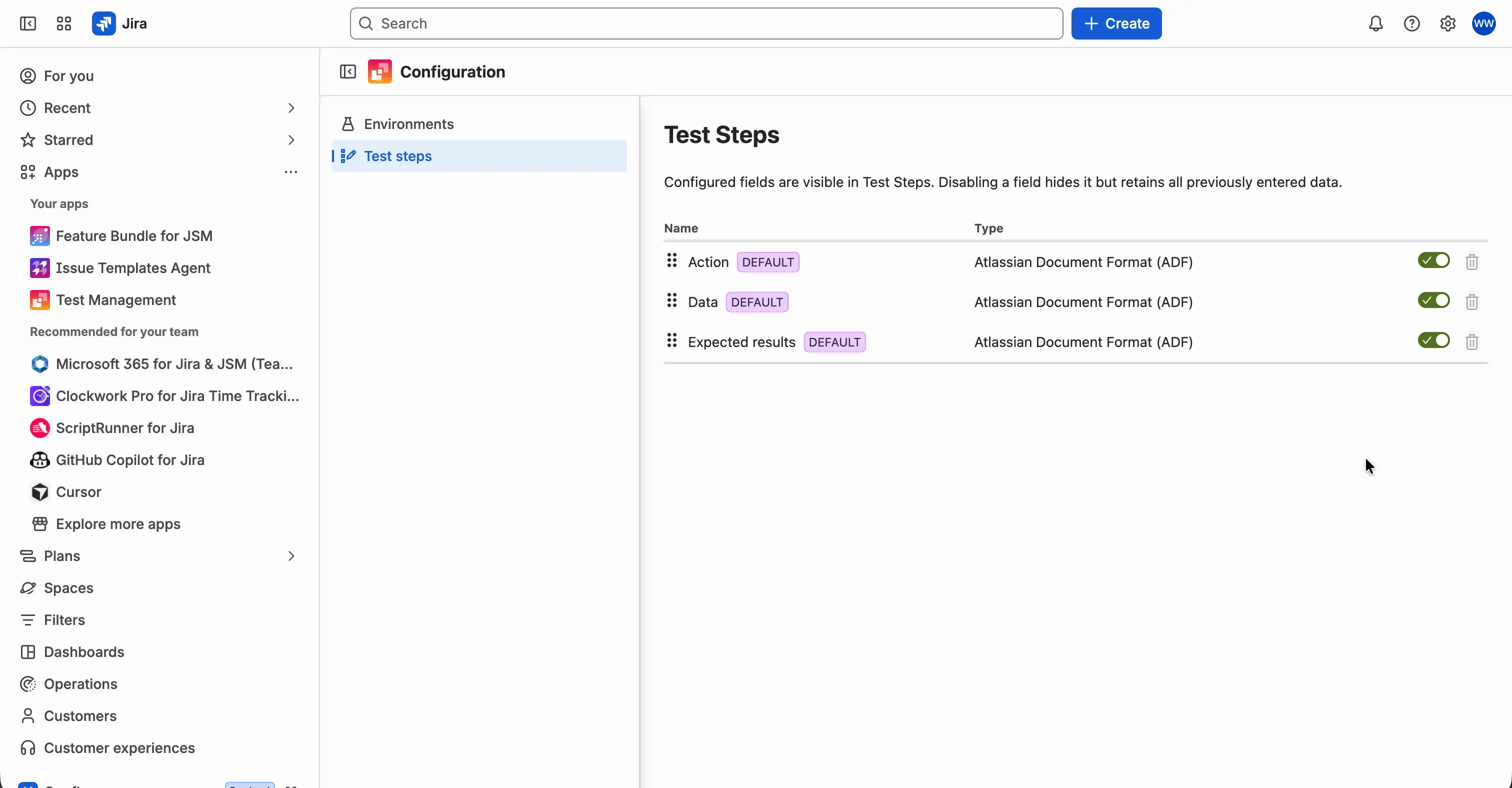This screenshot has height=788, width=1512.
Task: Disable the Data field toggle
Action: (1433, 300)
